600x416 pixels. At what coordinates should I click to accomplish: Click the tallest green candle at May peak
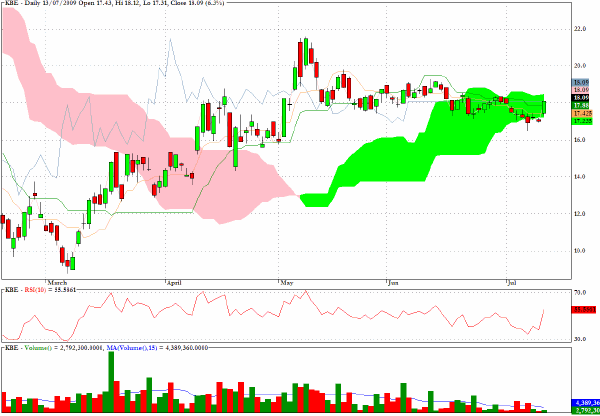pos(306,52)
